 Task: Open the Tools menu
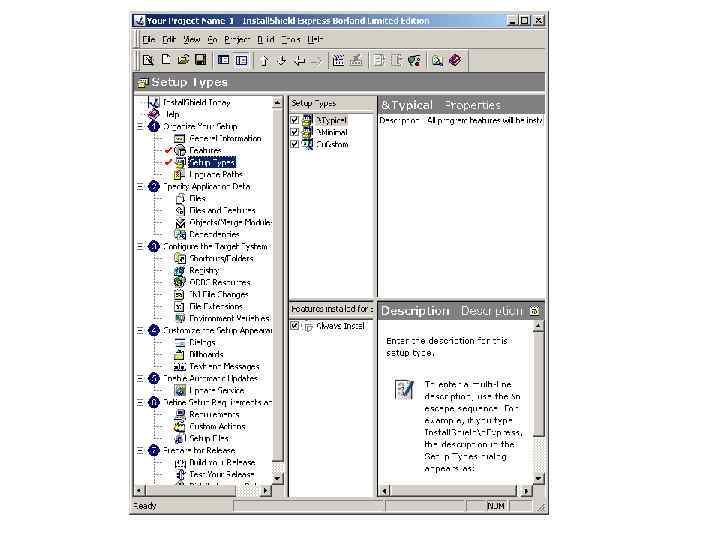(291, 39)
